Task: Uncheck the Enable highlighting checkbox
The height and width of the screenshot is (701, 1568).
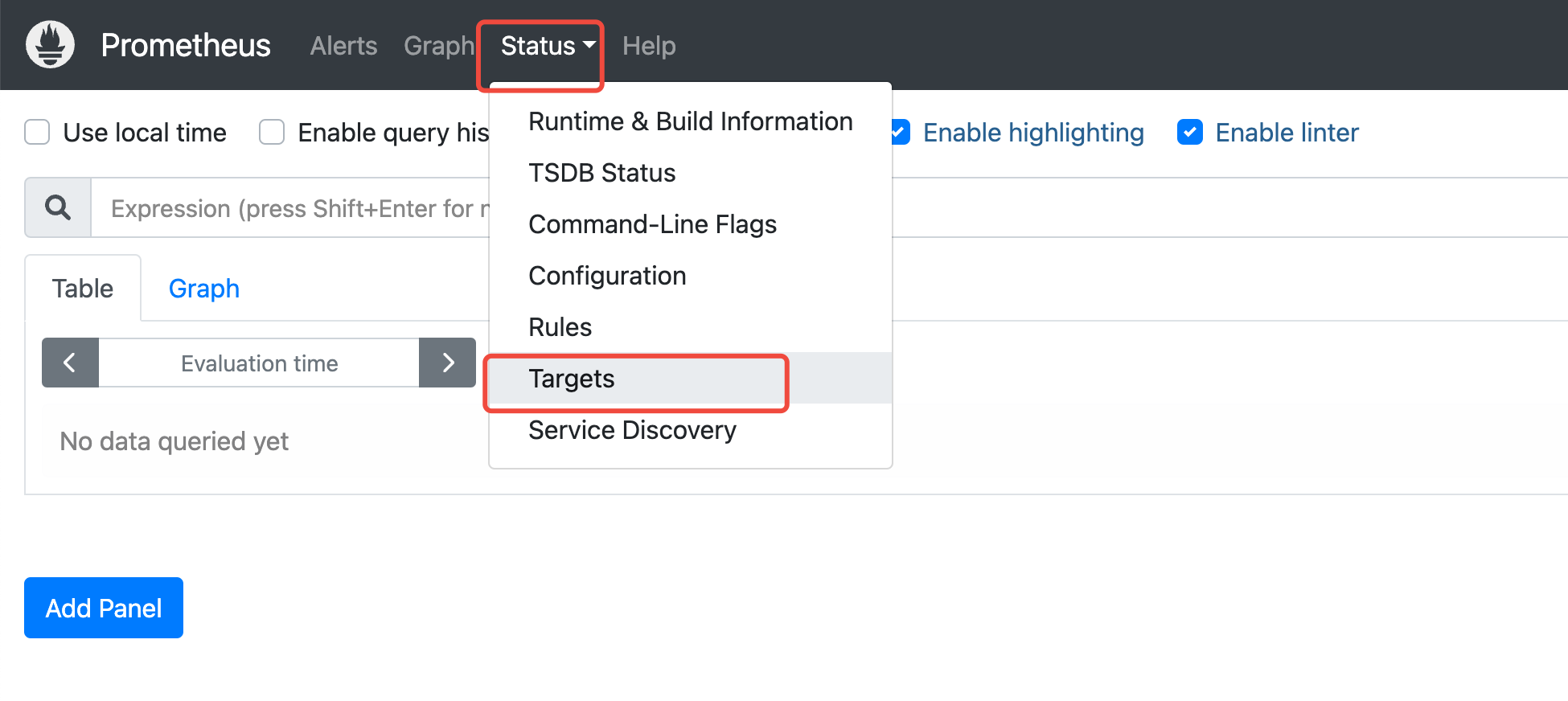Action: (x=901, y=132)
